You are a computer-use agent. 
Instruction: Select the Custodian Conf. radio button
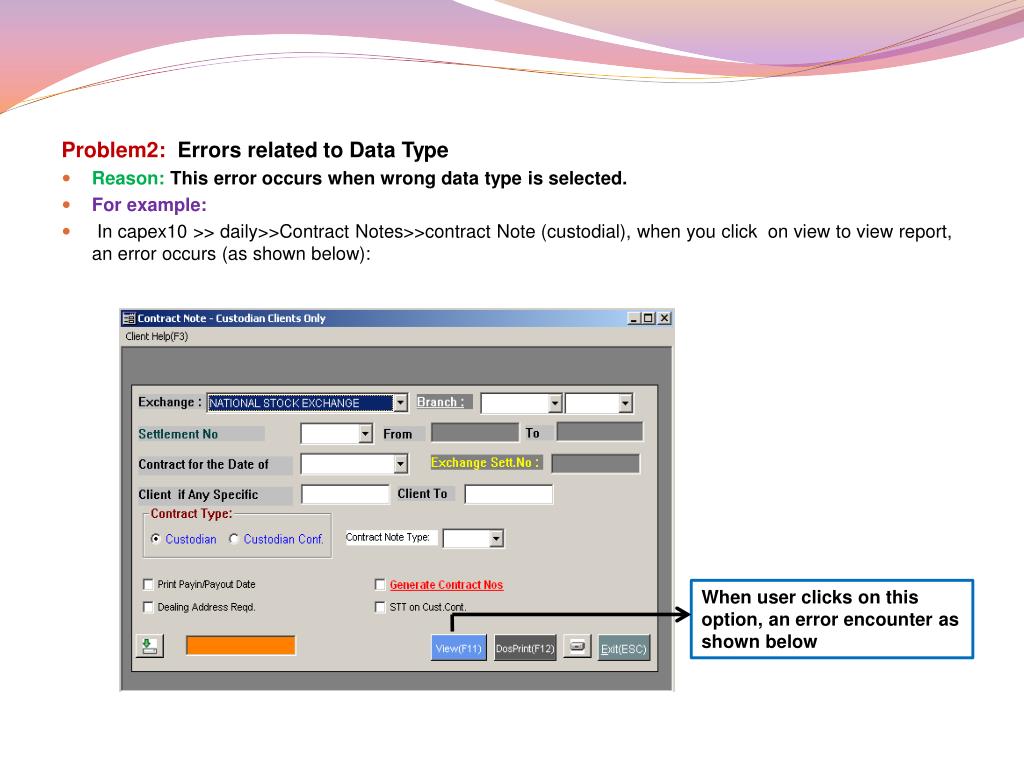click(234, 539)
